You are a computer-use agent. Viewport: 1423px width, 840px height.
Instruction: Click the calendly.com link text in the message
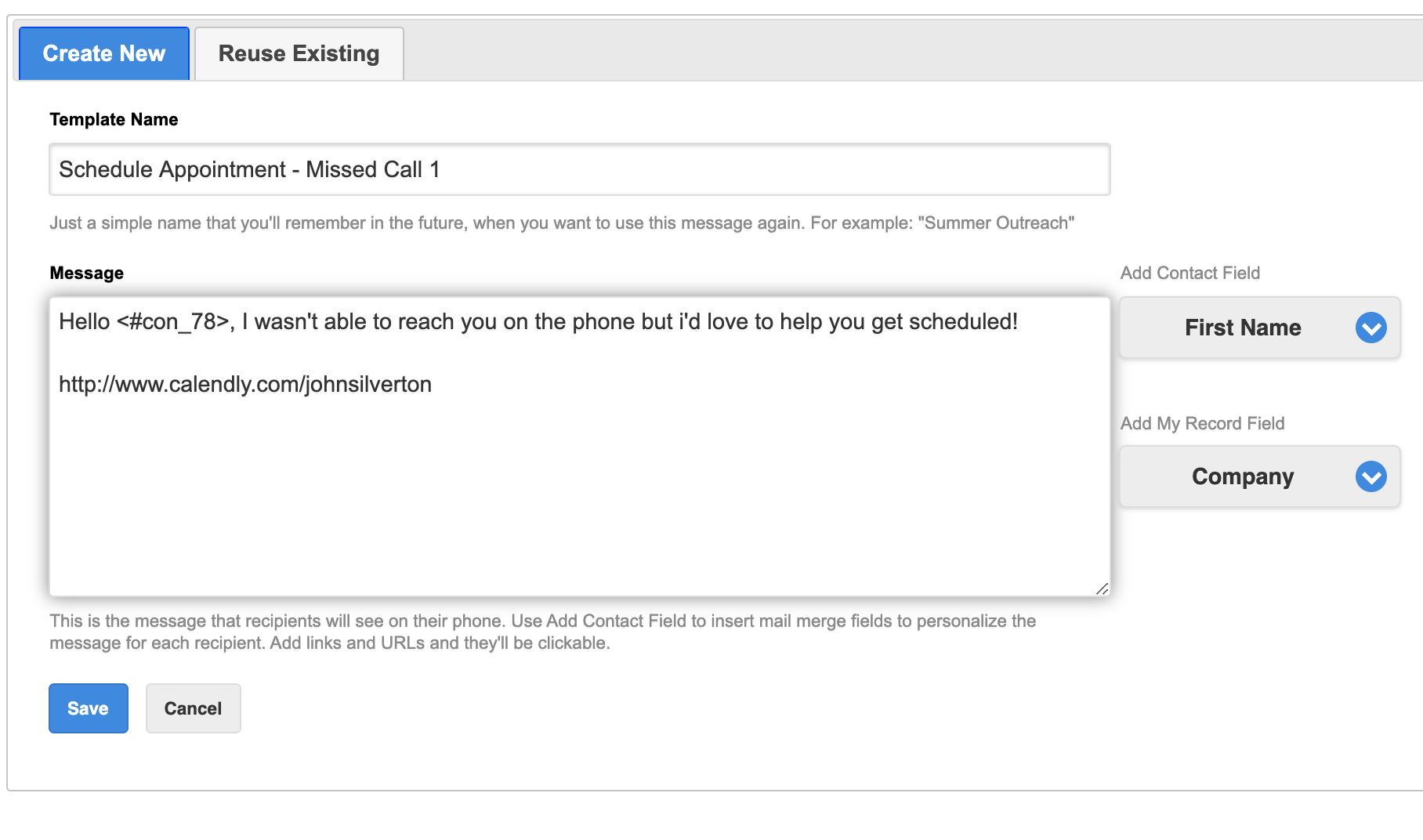[245, 384]
